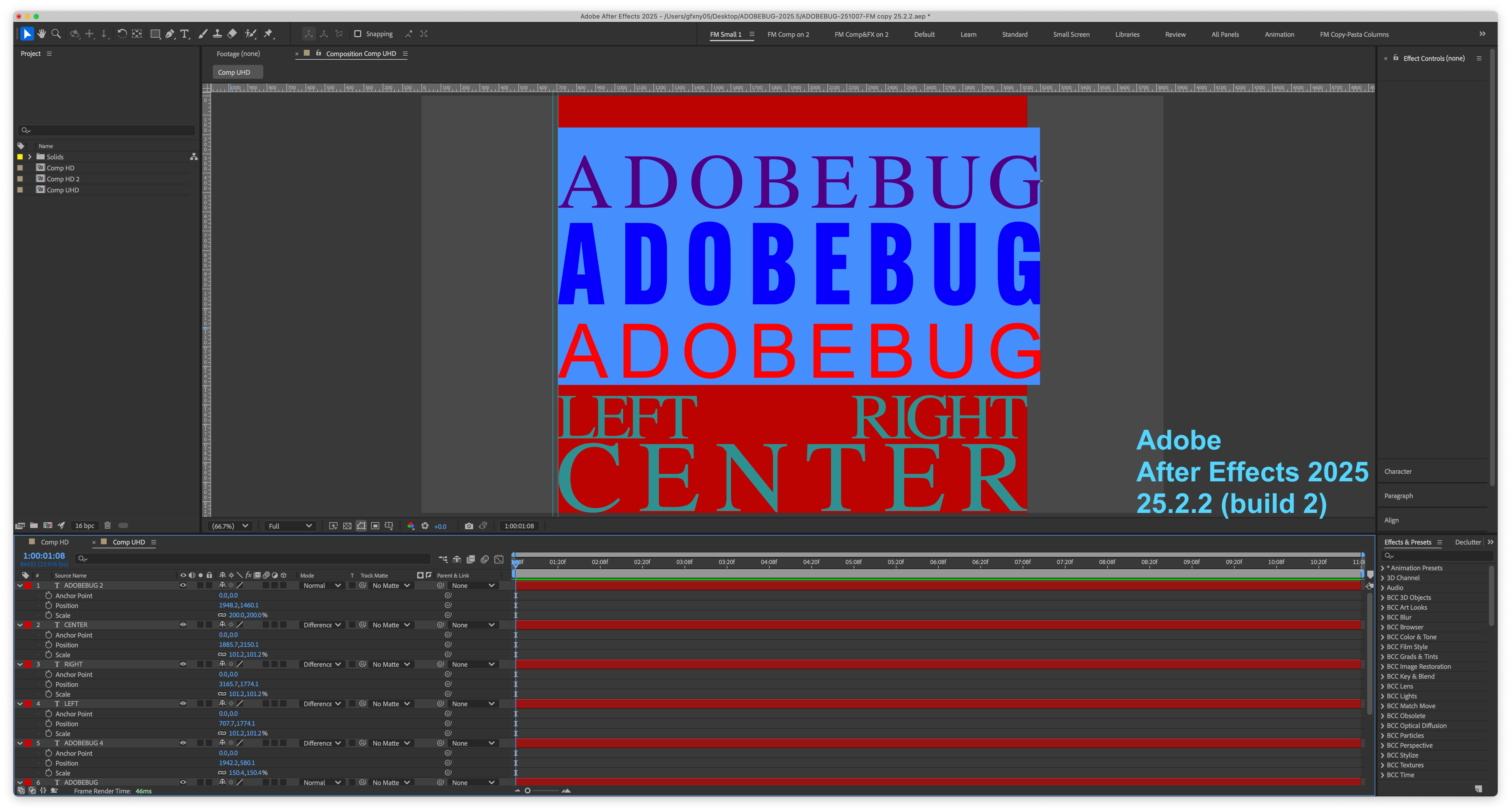Select the Pen tool
Viewport: 1511px width, 812px height.
170,34
